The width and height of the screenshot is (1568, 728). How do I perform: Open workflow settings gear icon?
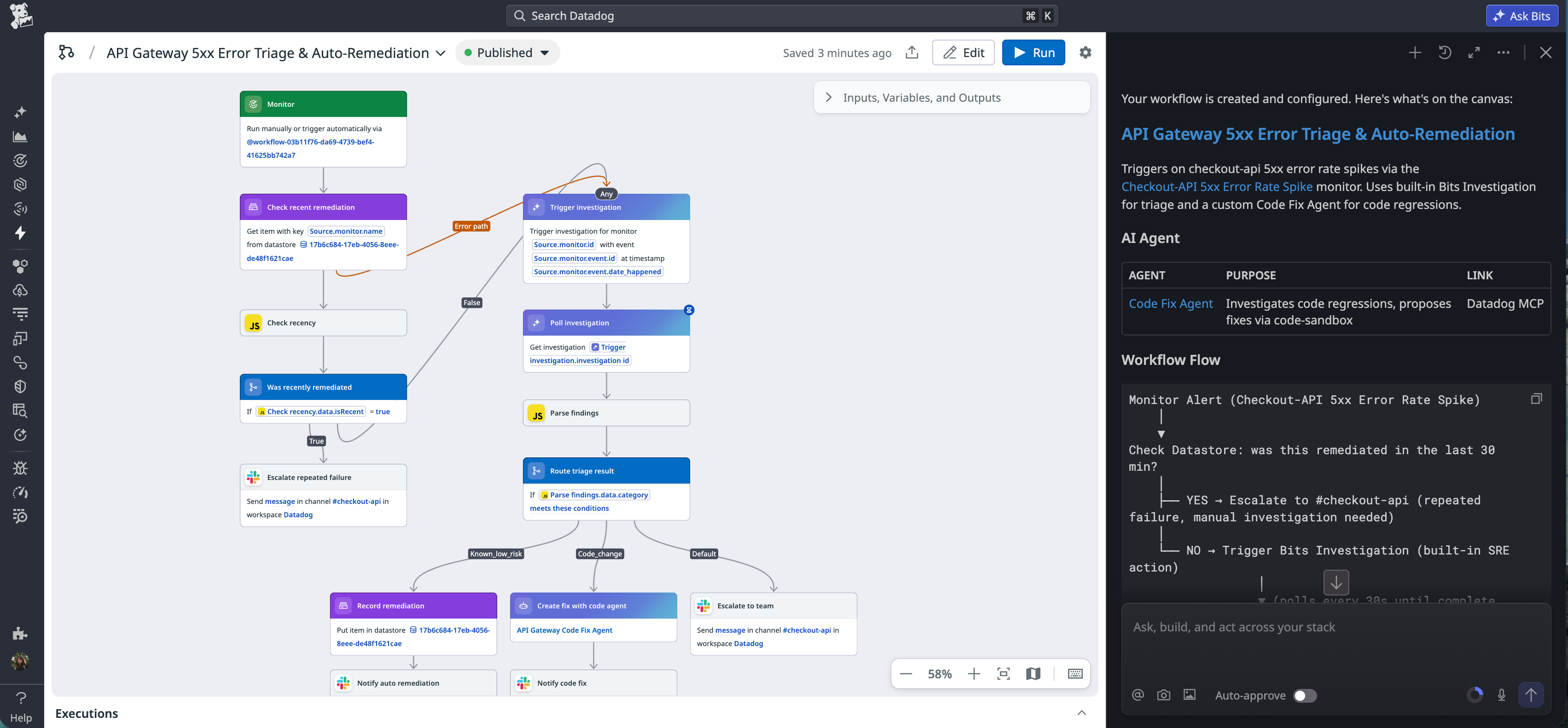click(1085, 53)
